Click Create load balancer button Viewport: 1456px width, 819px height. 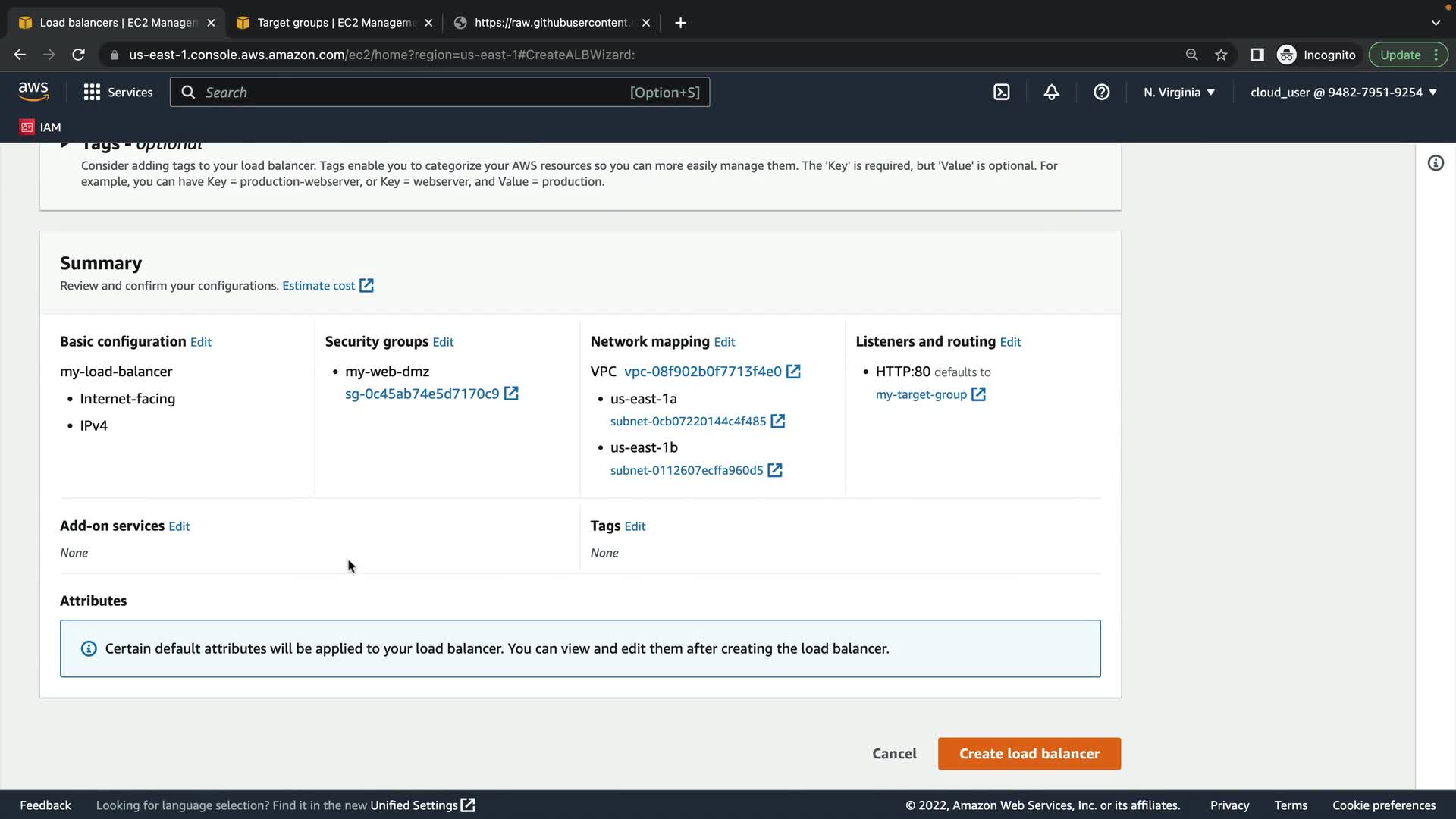tap(1029, 754)
